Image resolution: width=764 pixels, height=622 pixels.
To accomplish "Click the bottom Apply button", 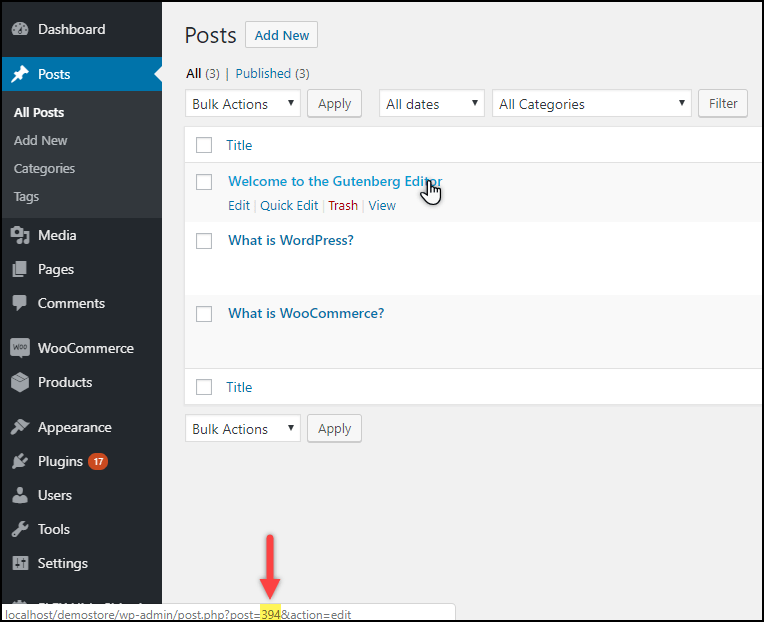I will pos(334,429).
